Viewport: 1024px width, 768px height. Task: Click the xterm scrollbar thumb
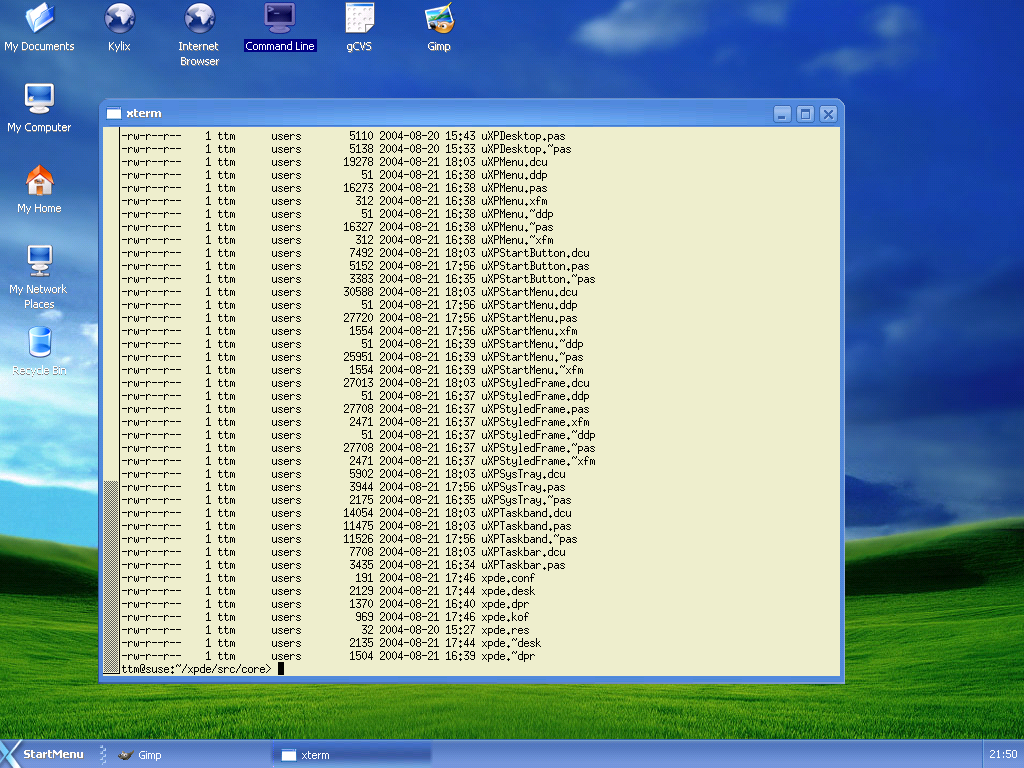111,577
